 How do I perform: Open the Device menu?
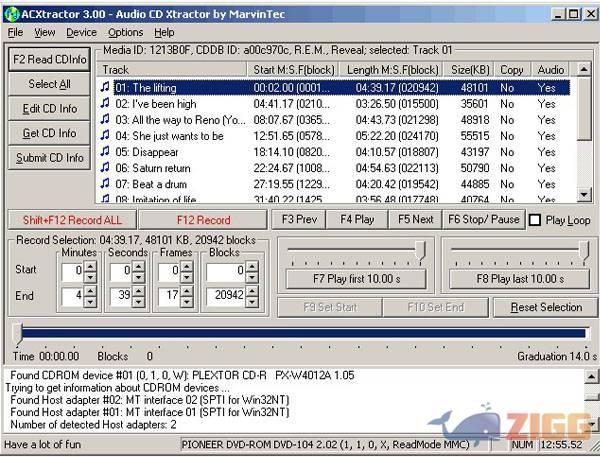click(81, 32)
